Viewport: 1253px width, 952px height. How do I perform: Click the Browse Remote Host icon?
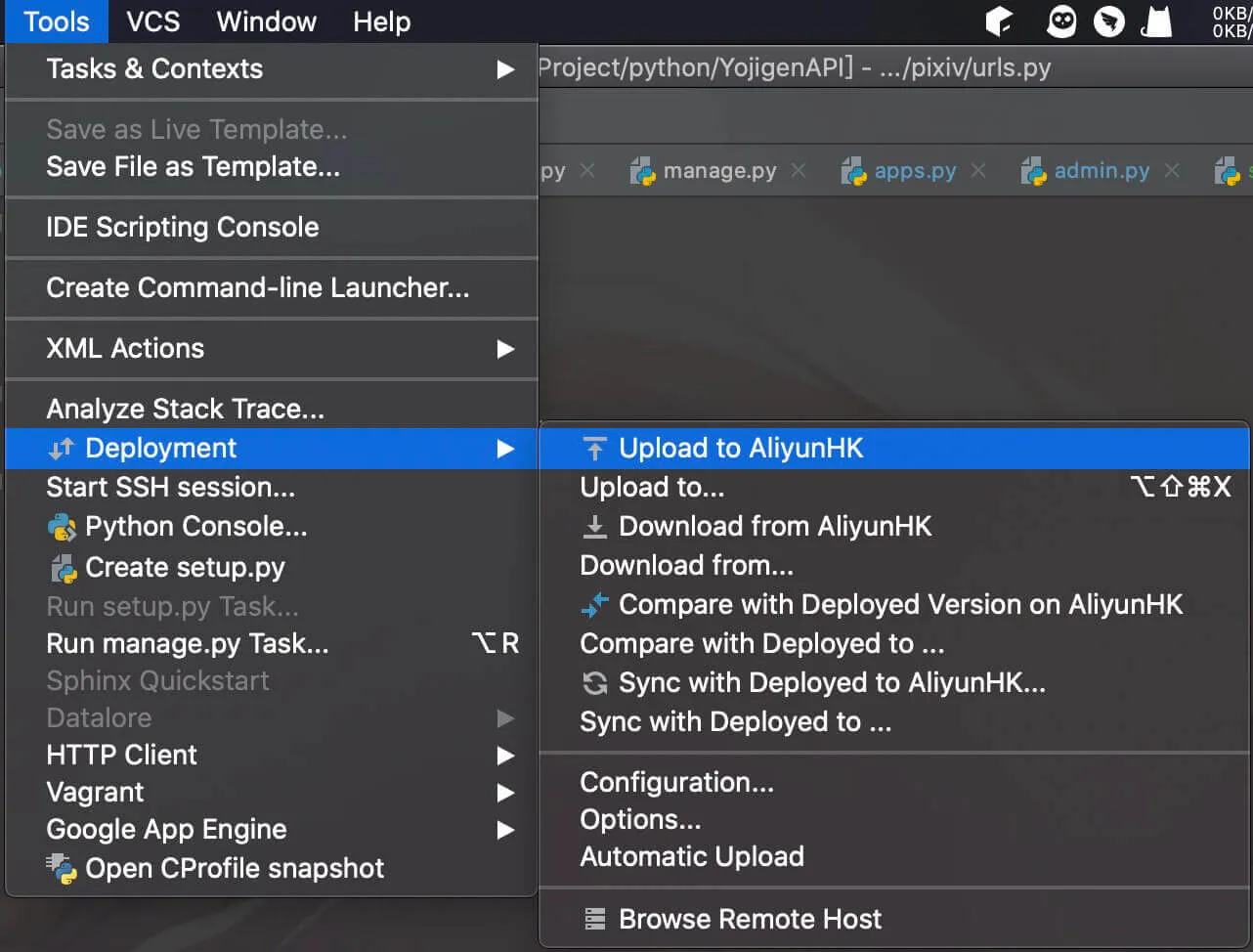point(594,920)
